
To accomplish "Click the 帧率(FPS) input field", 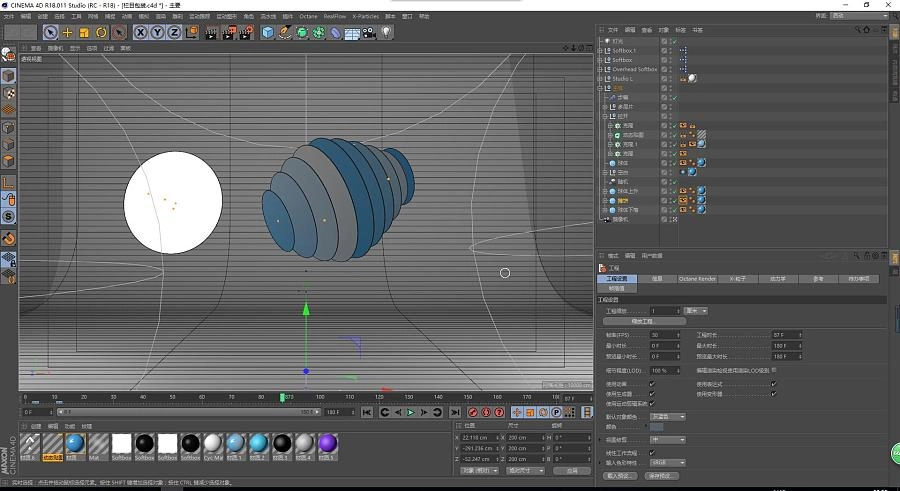I will tap(662, 334).
